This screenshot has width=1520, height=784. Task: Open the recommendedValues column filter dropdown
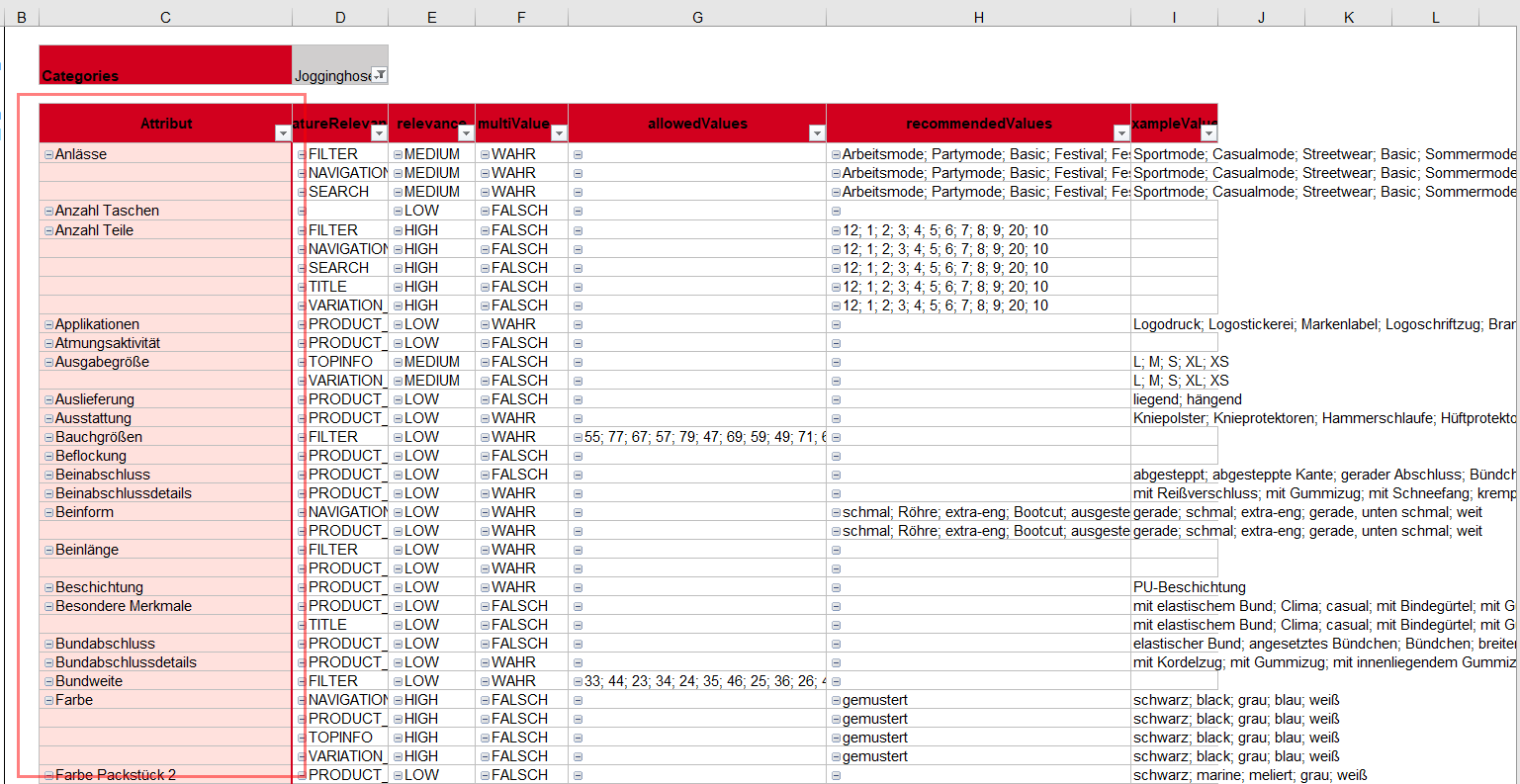pos(1121,133)
